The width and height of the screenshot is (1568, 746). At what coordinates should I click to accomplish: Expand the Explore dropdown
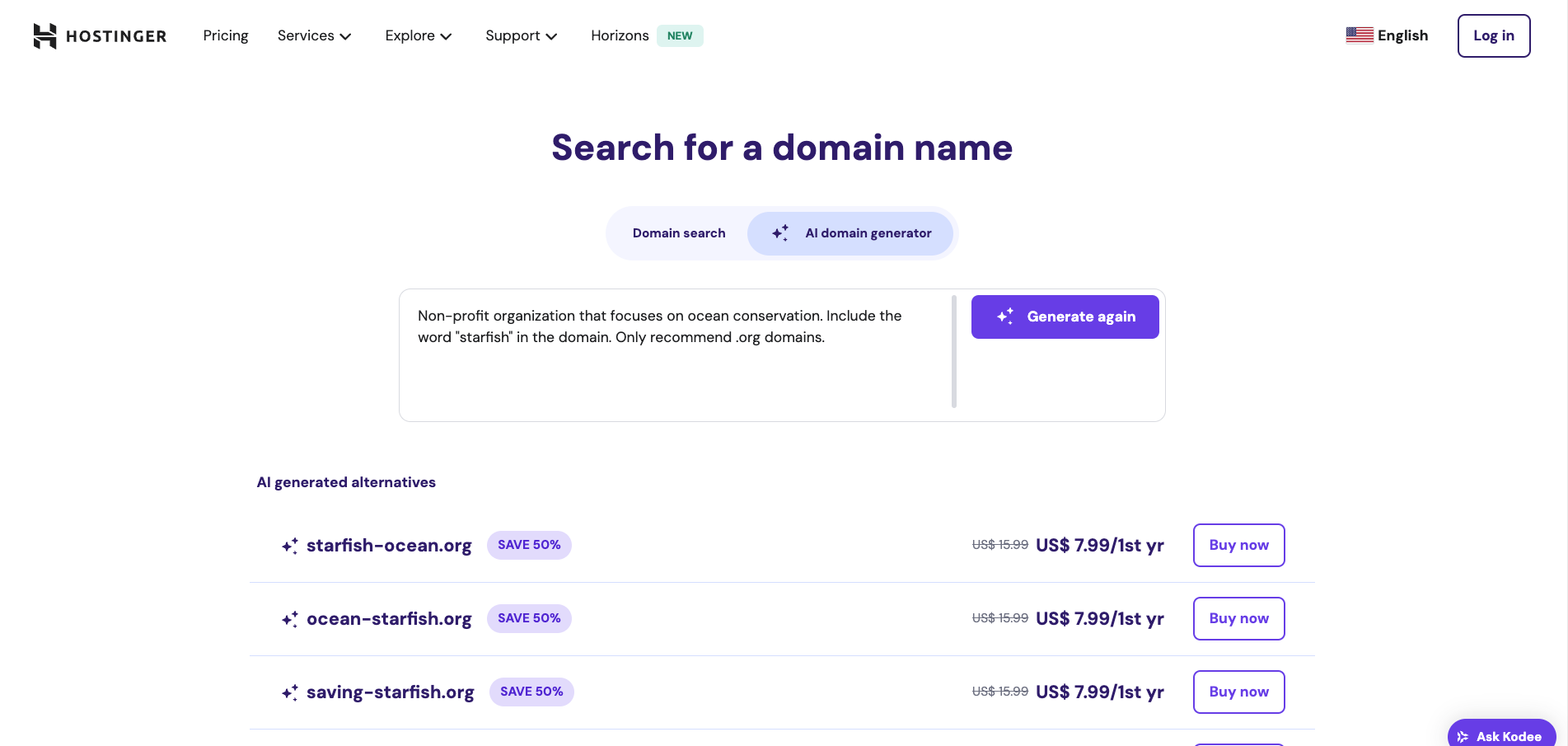(x=419, y=35)
